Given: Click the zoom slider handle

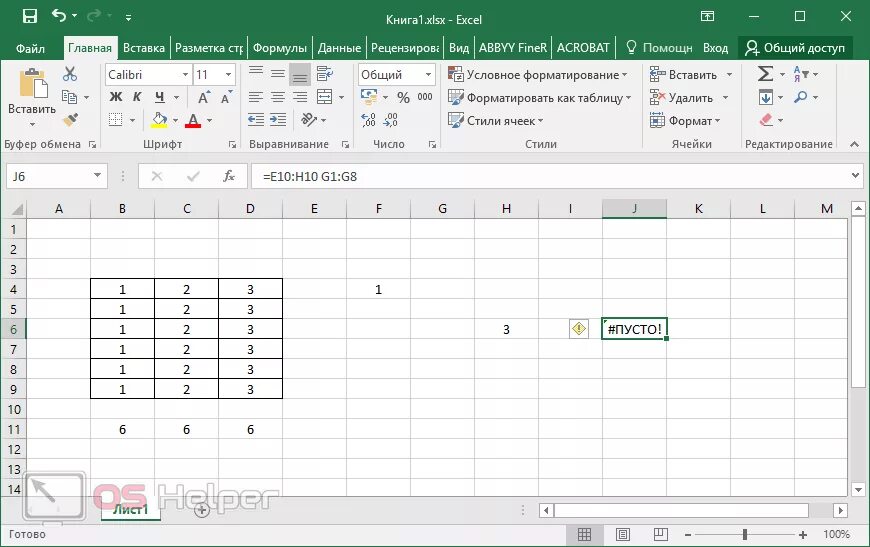Looking at the screenshot, I should click(x=745, y=535).
